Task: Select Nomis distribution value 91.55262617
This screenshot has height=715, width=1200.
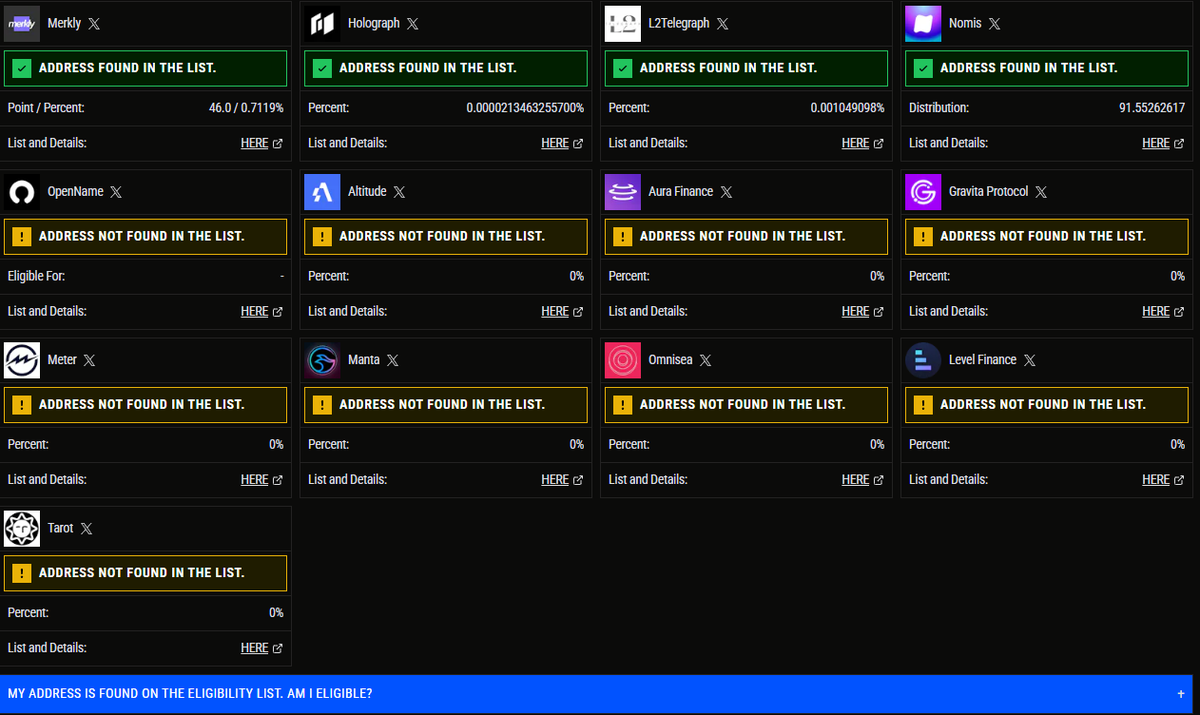Action: (1151, 107)
